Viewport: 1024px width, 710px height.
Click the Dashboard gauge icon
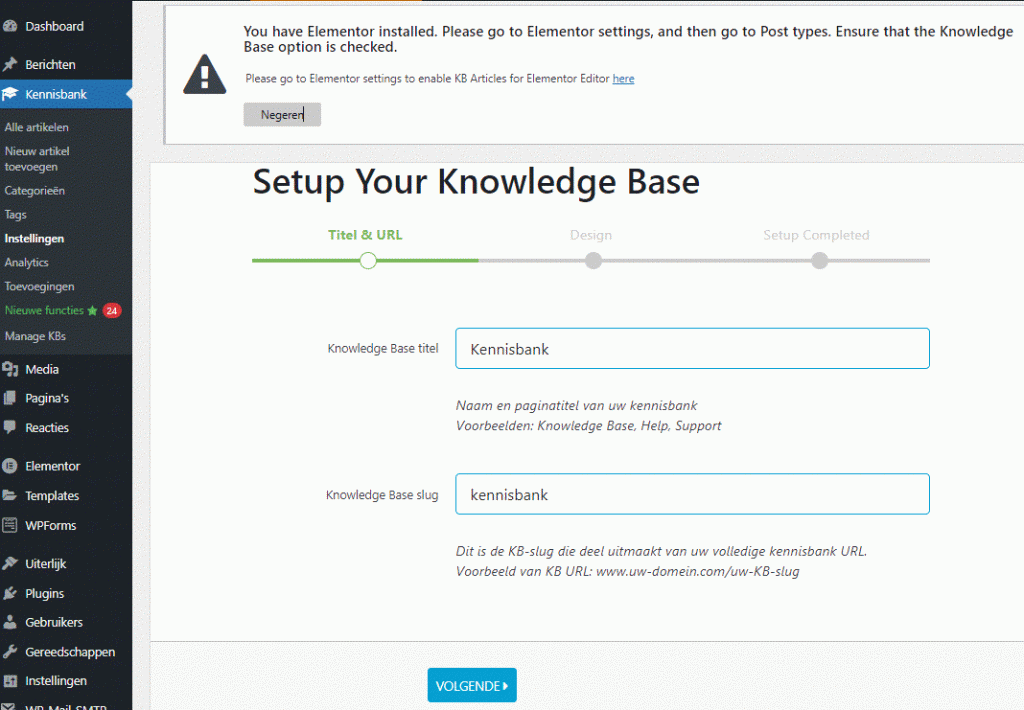(10, 26)
